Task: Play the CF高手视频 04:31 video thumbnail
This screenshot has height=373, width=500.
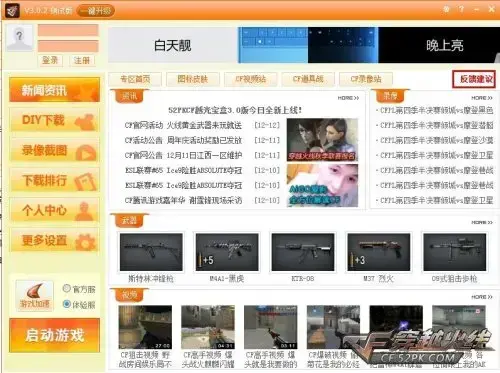Action: coord(208,327)
